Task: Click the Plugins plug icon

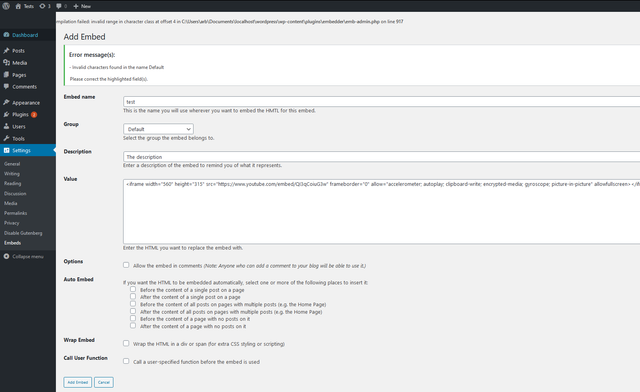Action: point(6,114)
